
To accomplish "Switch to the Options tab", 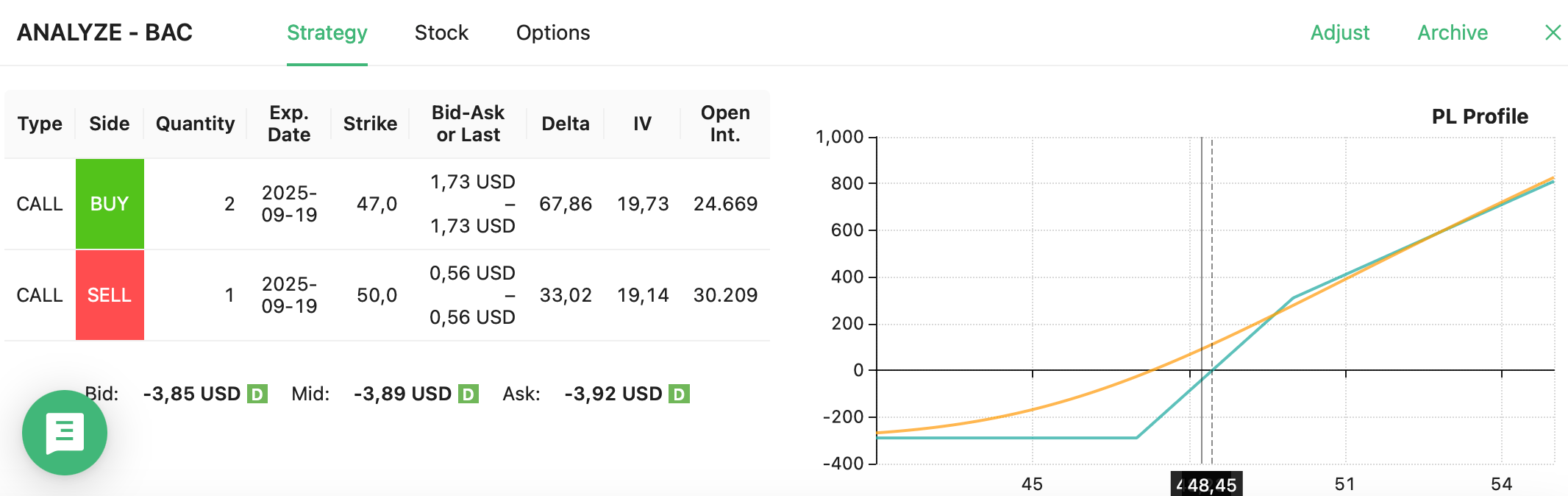I will click(553, 32).
